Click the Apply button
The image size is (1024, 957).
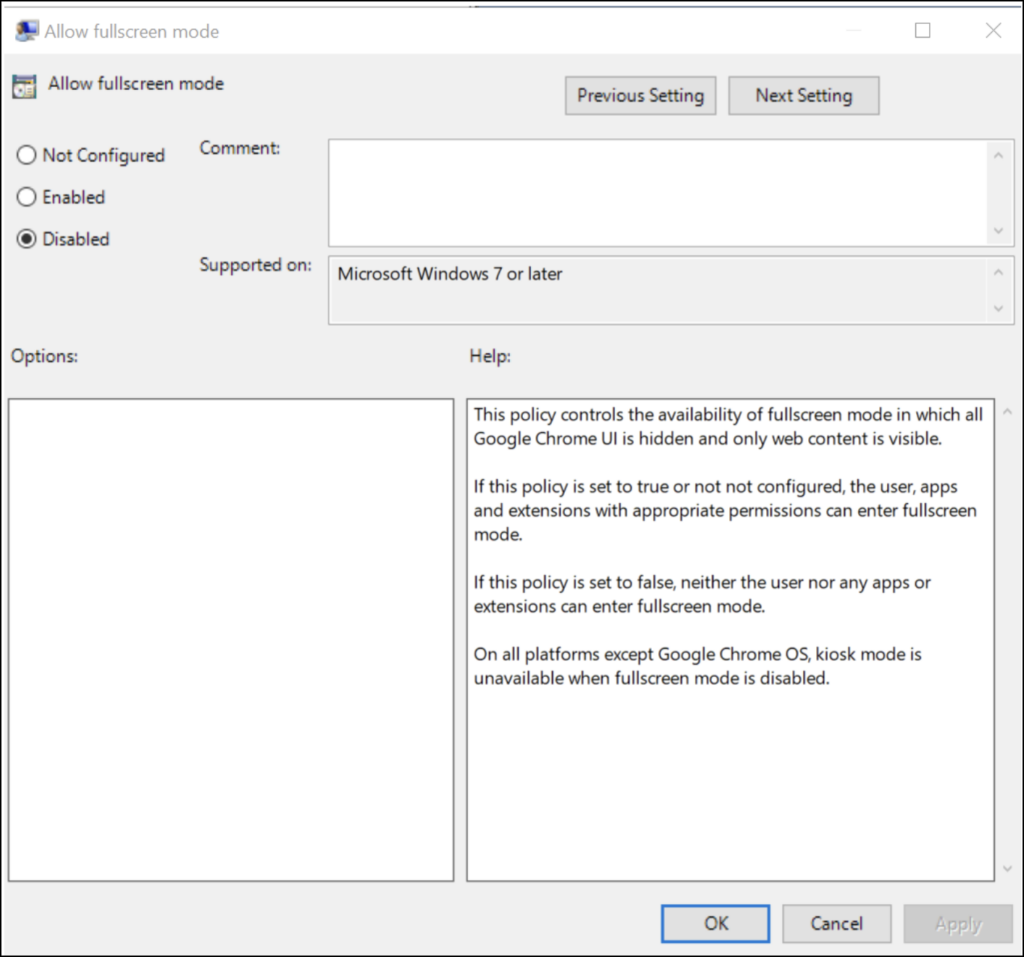click(x=957, y=923)
